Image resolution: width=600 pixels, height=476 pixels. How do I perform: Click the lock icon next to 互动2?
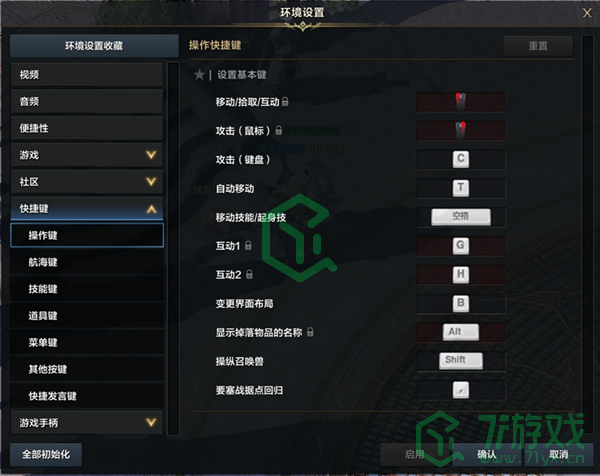249,274
